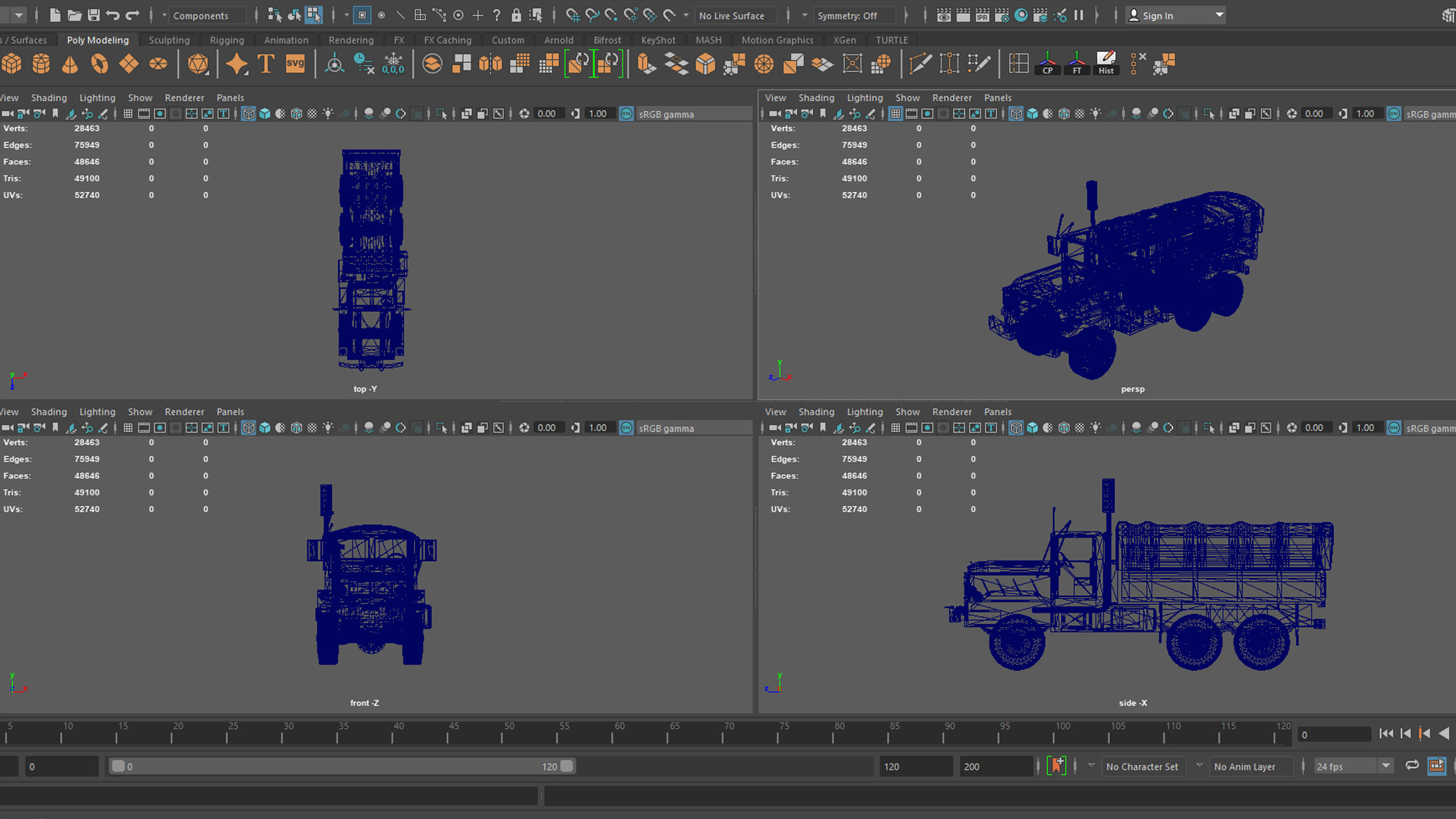The width and height of the screenshot is (1456, 819).
Task: Open the IPR render button
Action: pos(982,15)
